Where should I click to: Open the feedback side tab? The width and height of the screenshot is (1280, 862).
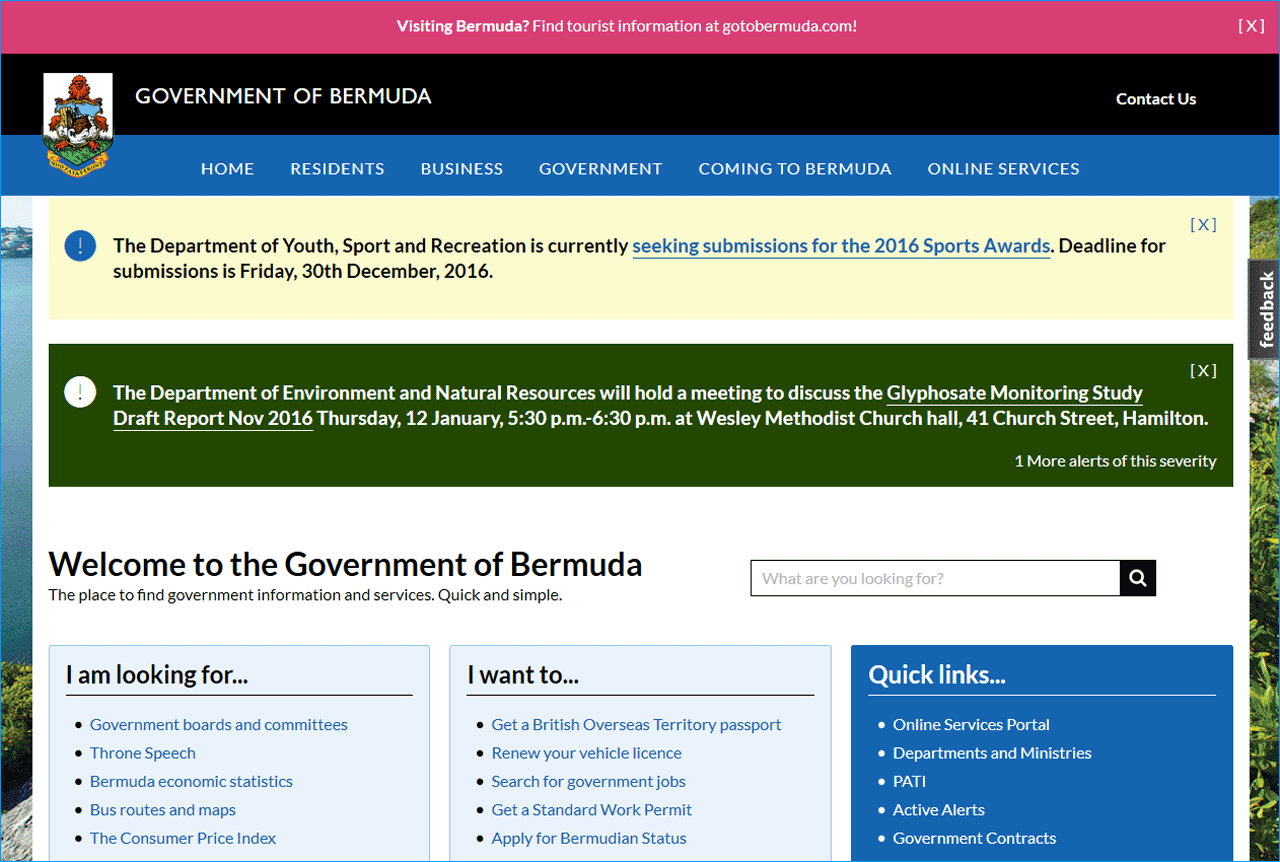pos(1265,309)
